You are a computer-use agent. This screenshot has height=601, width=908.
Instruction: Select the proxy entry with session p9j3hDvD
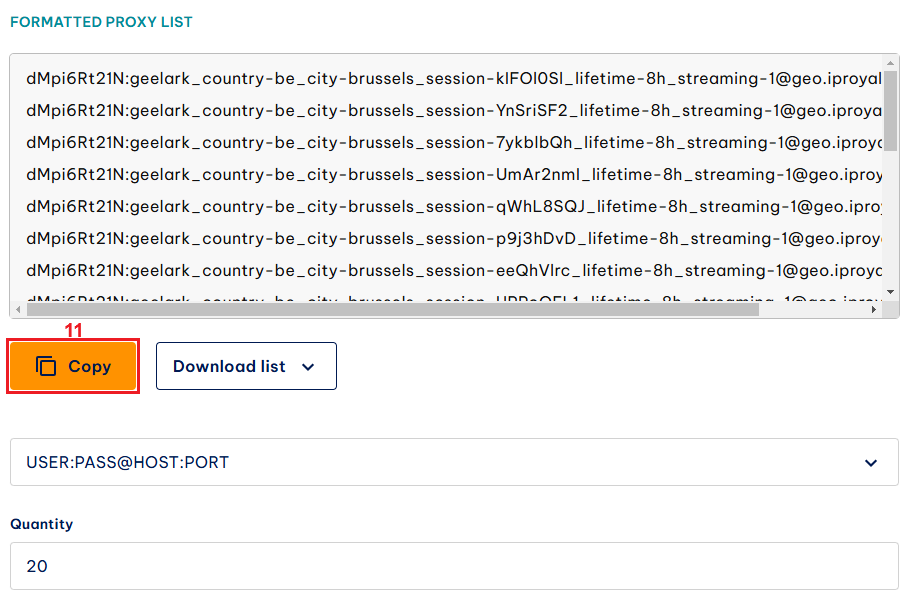coord(450,238)
